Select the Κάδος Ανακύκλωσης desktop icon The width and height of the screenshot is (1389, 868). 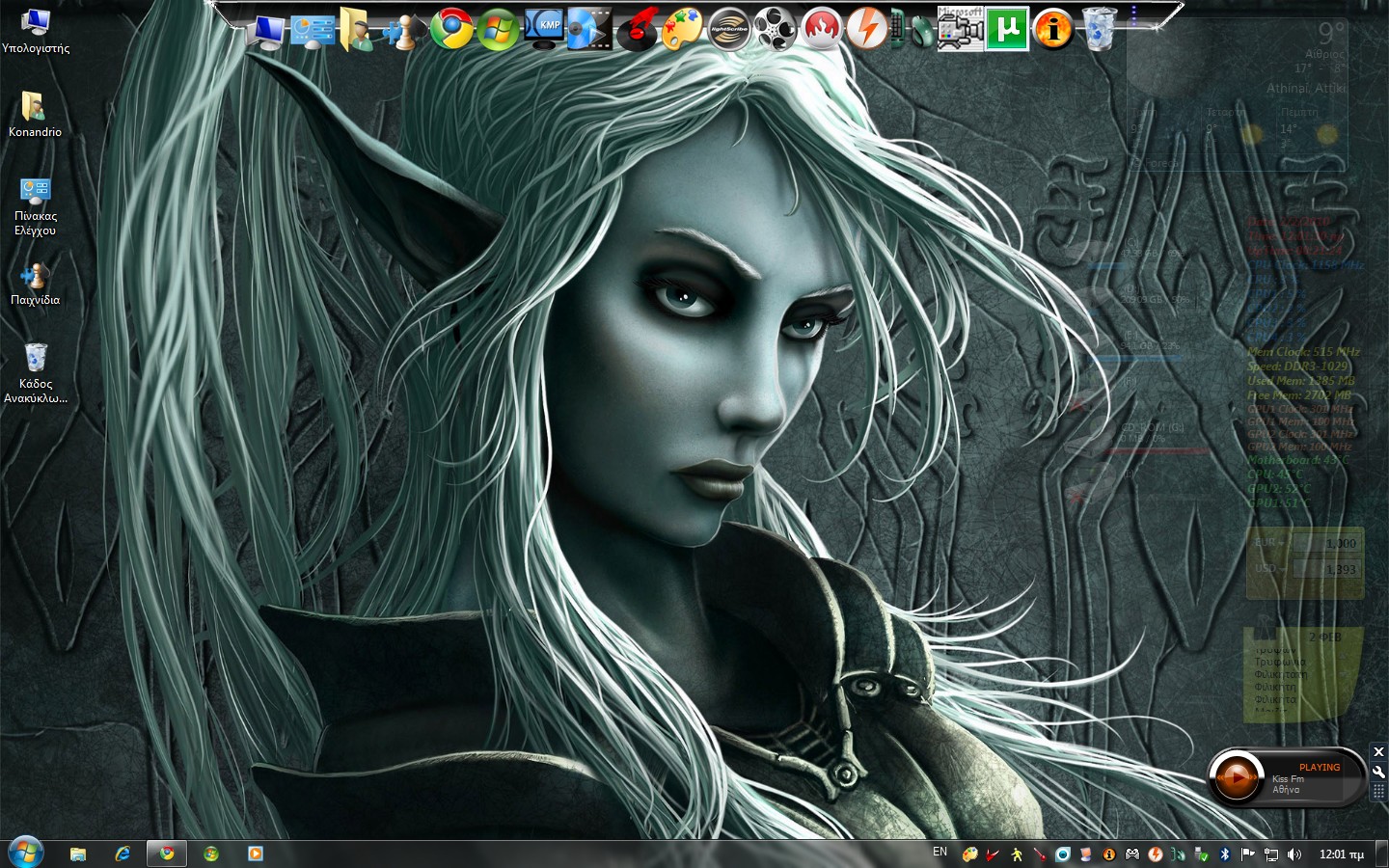36,373
